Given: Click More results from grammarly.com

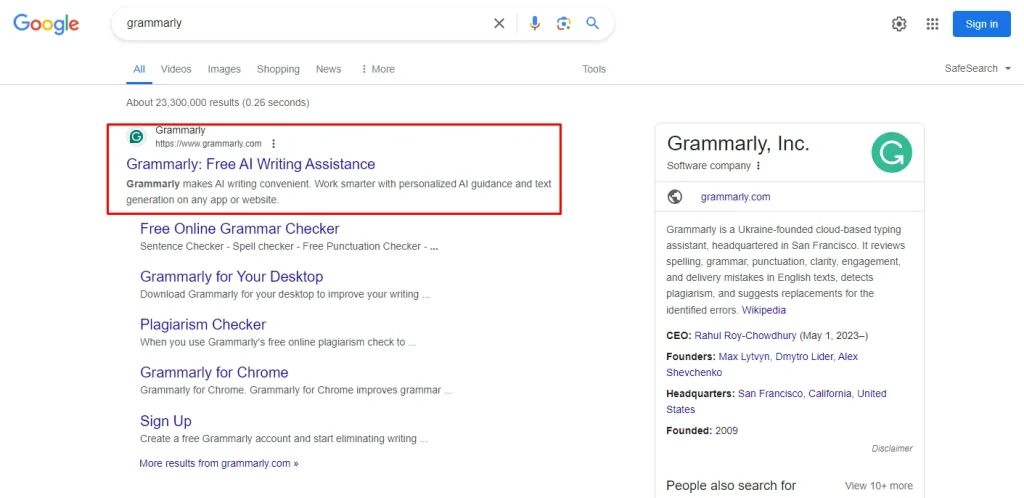Looking at the screenshot, I should 219,463.
